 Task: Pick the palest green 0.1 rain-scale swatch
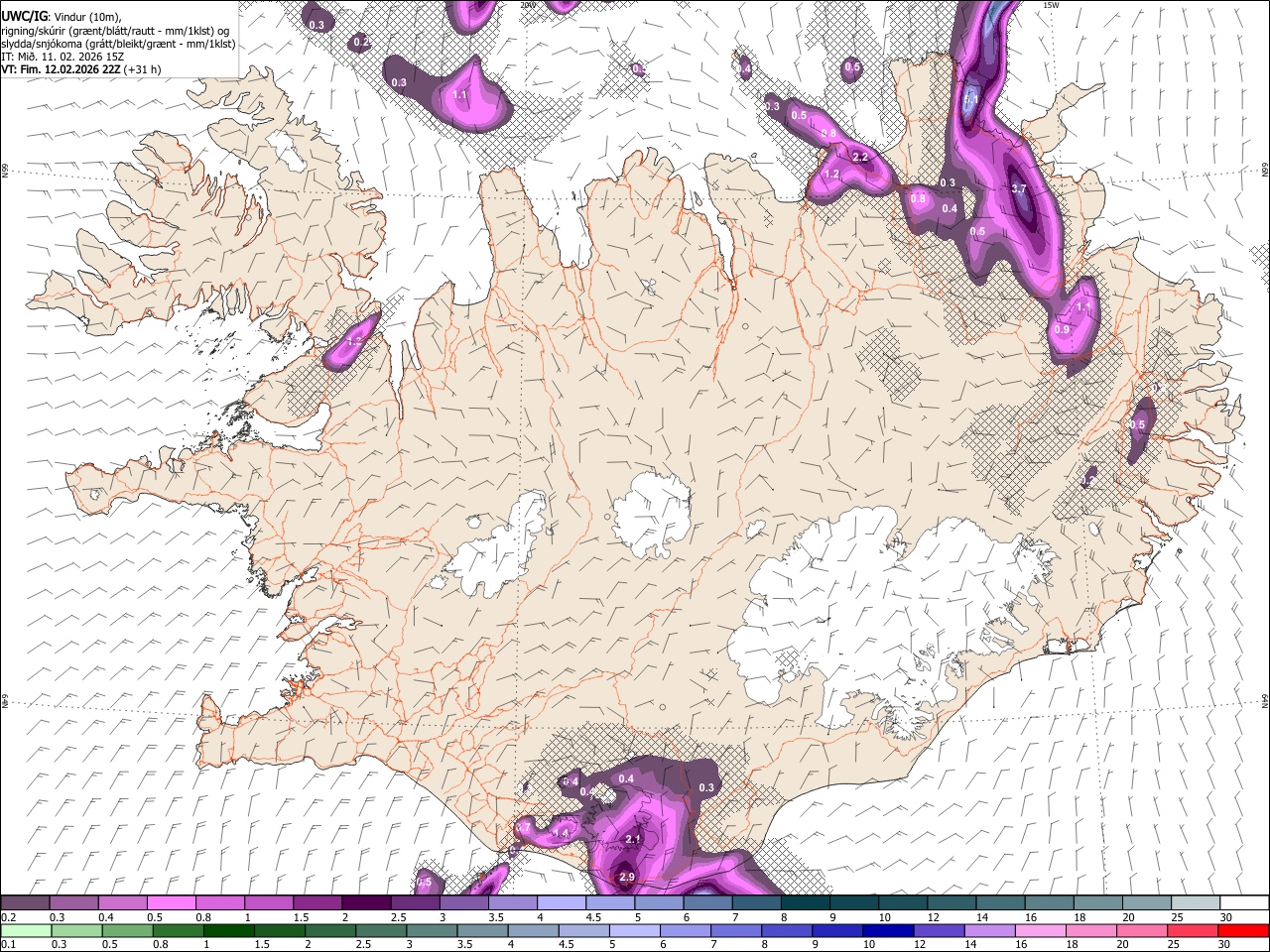click(25, 931)
